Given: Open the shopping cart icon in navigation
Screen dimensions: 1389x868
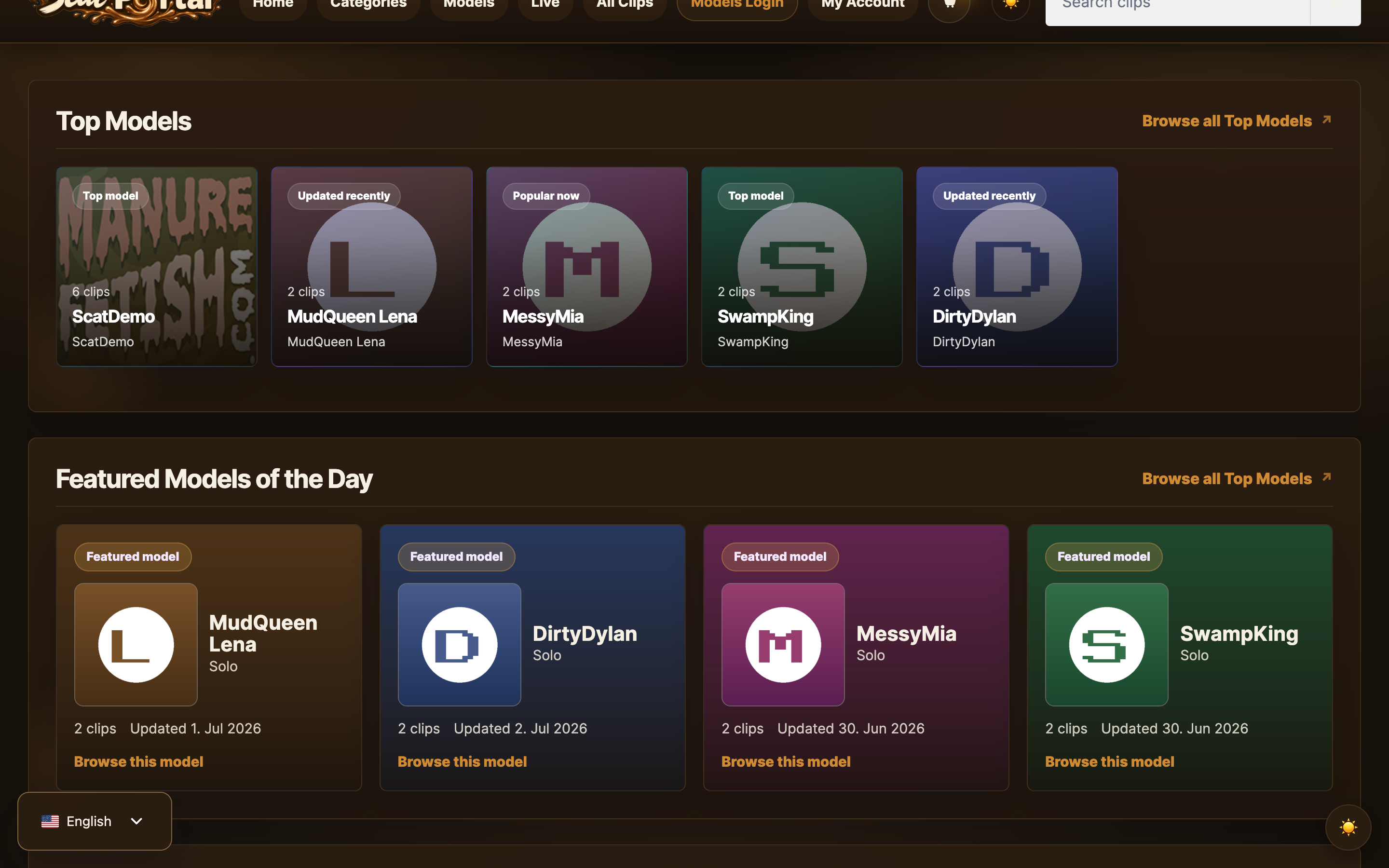Looking at the screenshot, I should tap(949, 5).
